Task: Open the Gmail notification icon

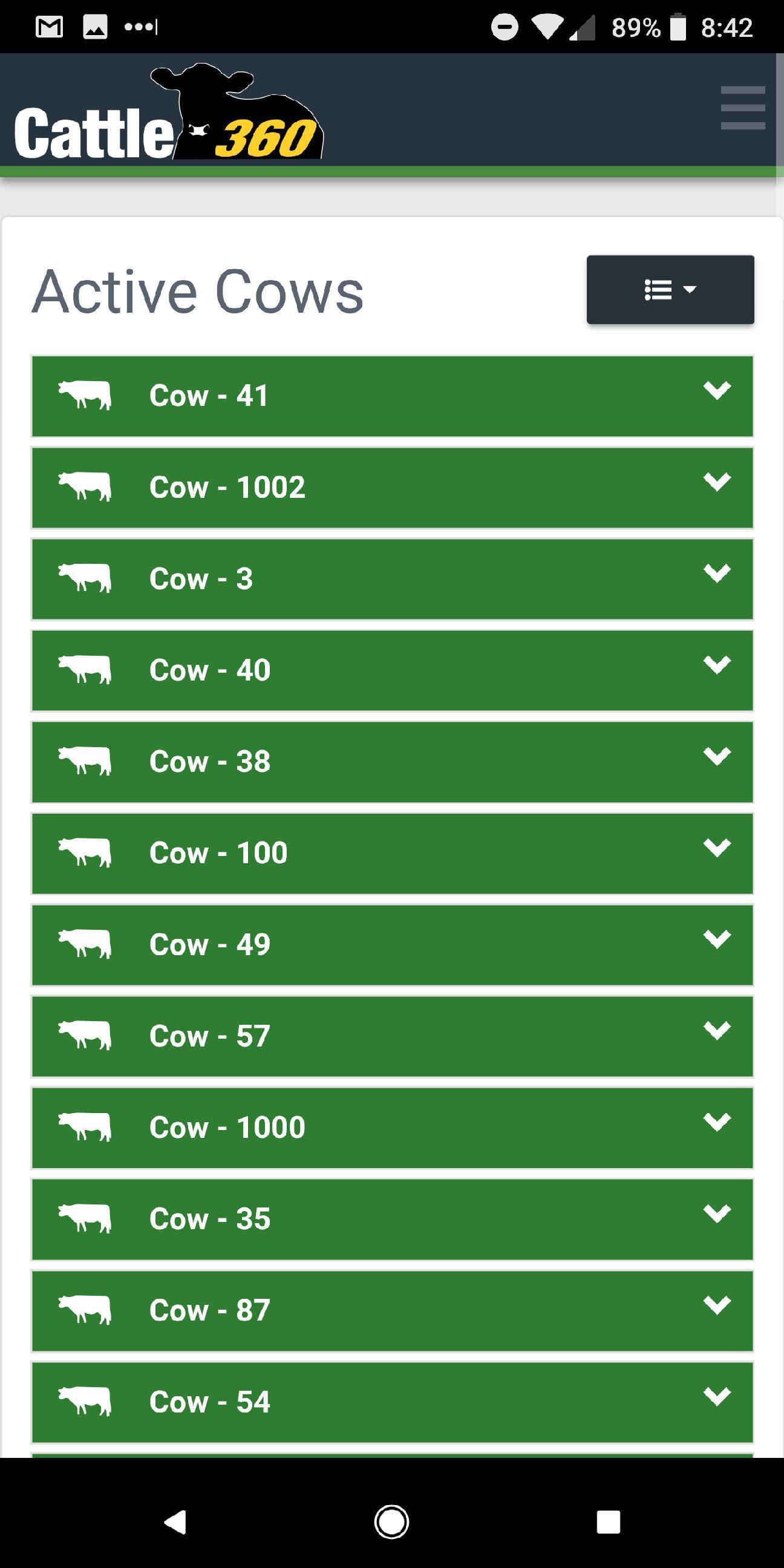Action: [50, 27]
